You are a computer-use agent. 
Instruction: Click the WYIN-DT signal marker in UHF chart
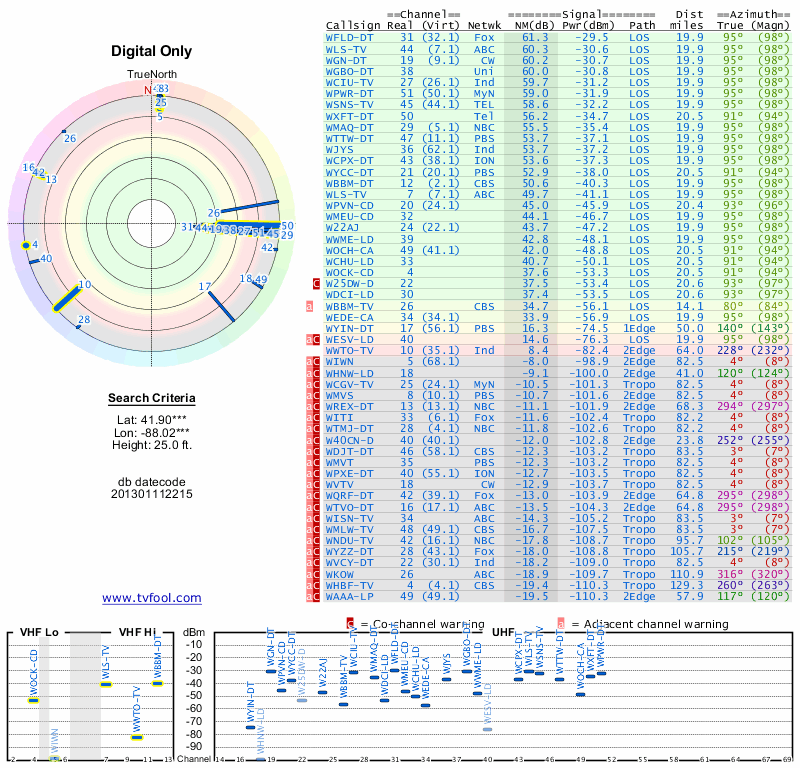pyautogui.click(x=250, y=727)
